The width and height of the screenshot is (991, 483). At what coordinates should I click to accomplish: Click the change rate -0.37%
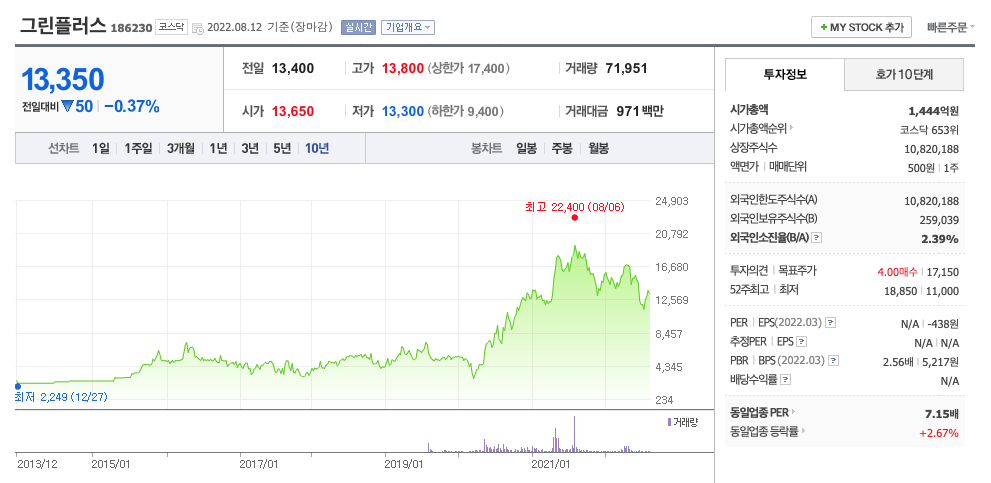(x=131, y=106)
